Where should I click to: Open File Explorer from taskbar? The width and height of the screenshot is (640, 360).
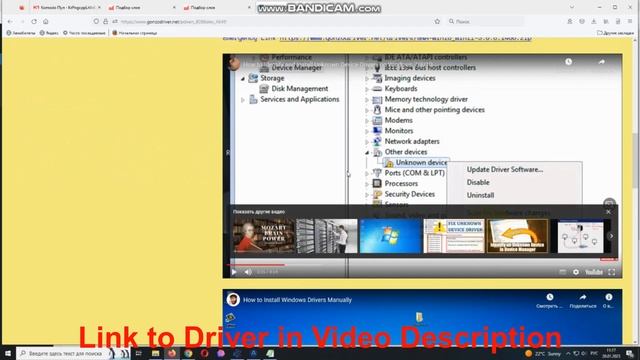[x=156, y=353]
